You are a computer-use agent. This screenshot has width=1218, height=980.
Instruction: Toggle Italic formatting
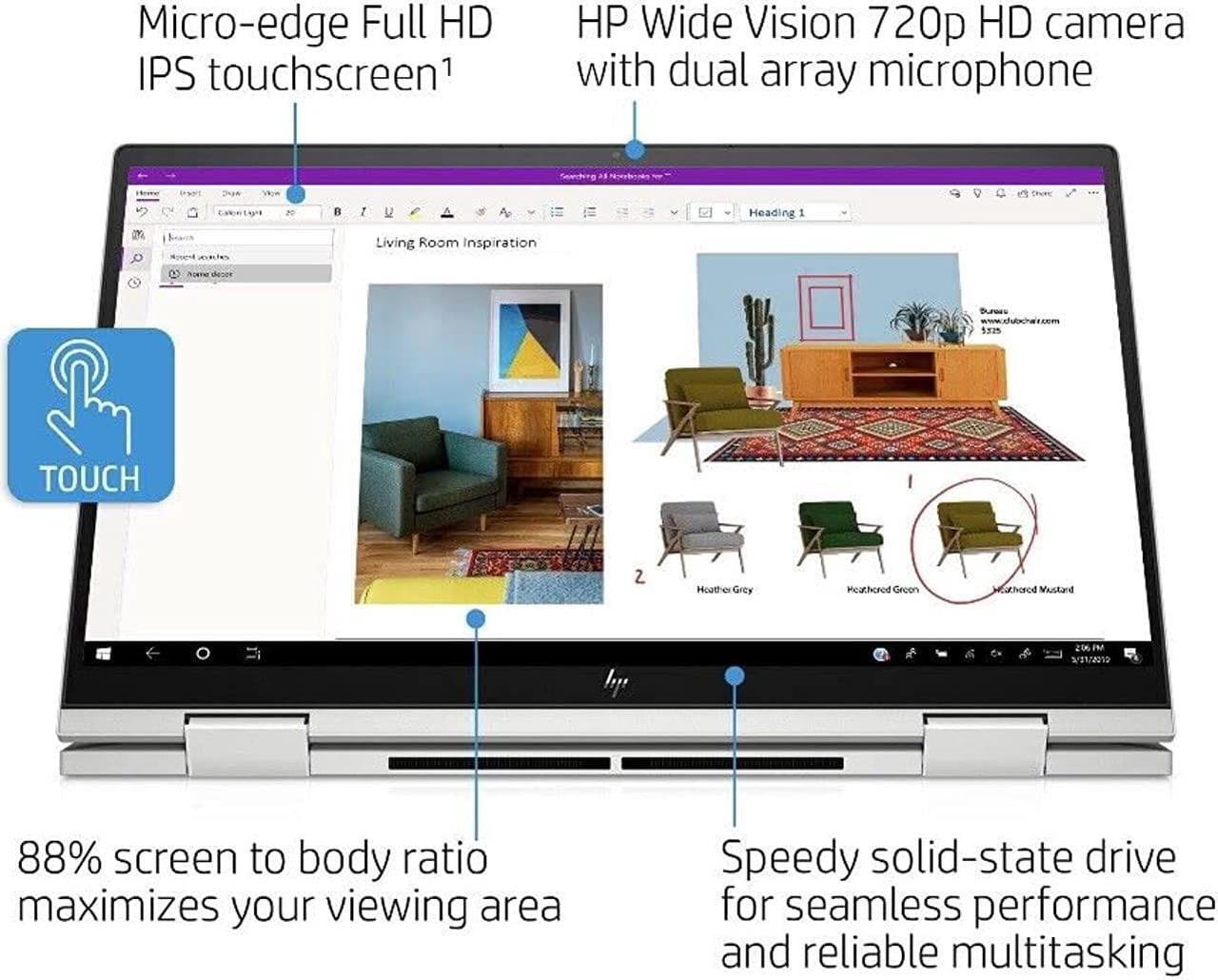pyautogui.click(x=363, y=212)
